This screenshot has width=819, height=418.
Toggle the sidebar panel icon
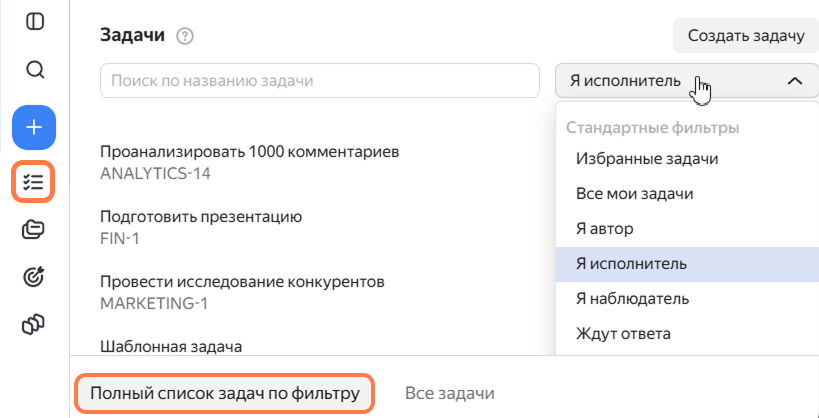pos(34,21)
